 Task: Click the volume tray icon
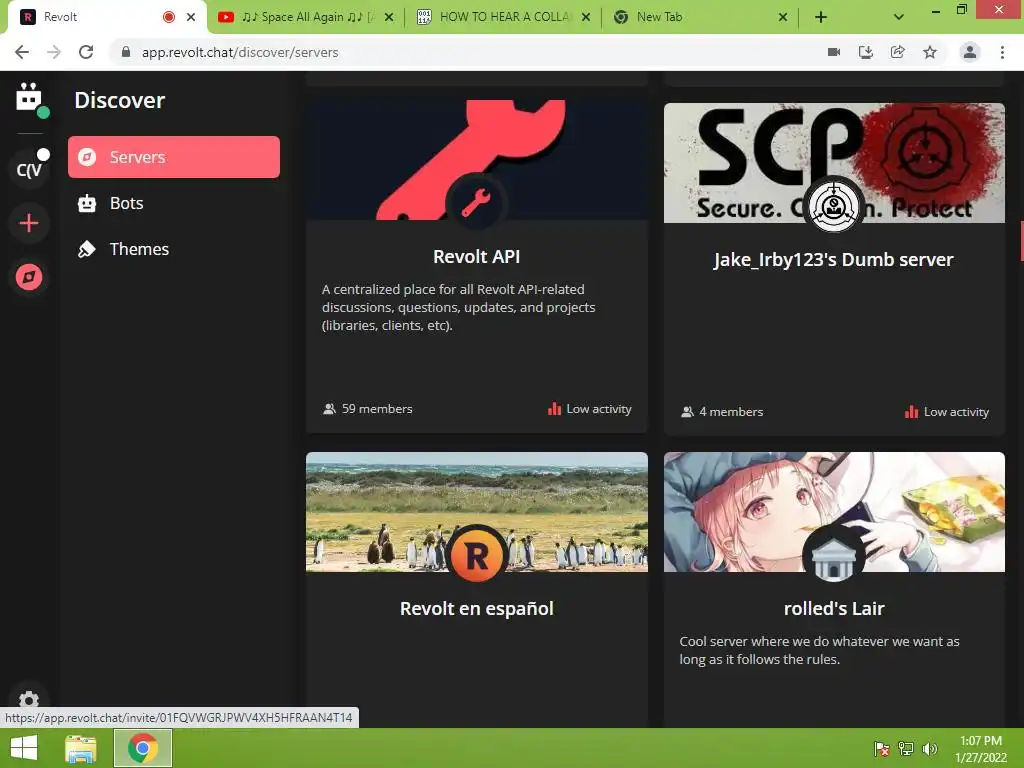point(930,748)
